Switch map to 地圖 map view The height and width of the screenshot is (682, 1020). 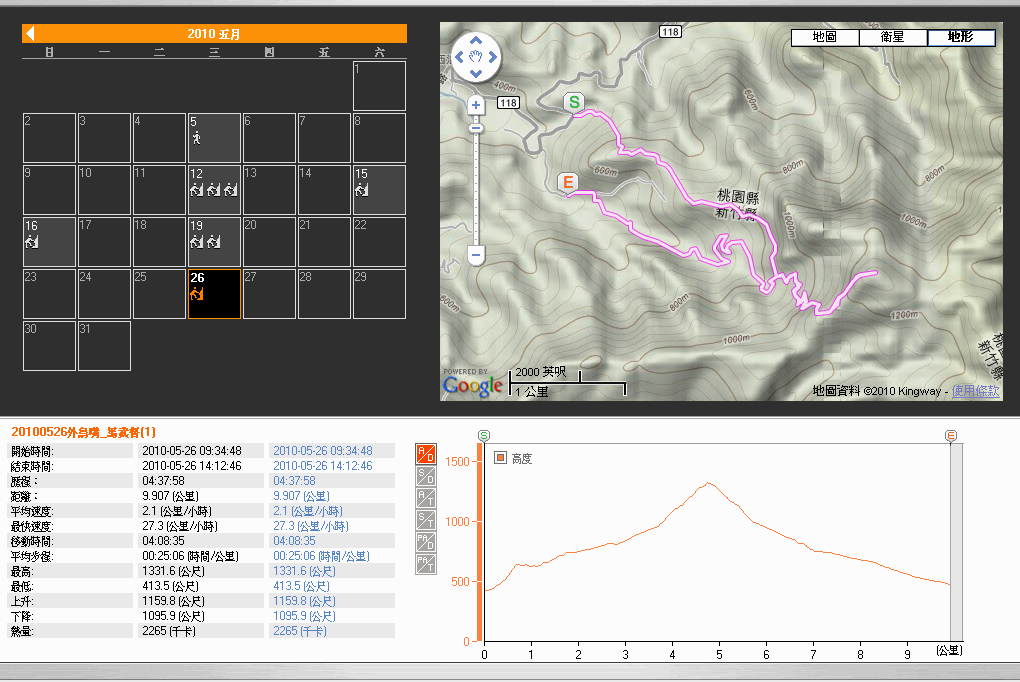pyautogui.click(x=825, y=37)
